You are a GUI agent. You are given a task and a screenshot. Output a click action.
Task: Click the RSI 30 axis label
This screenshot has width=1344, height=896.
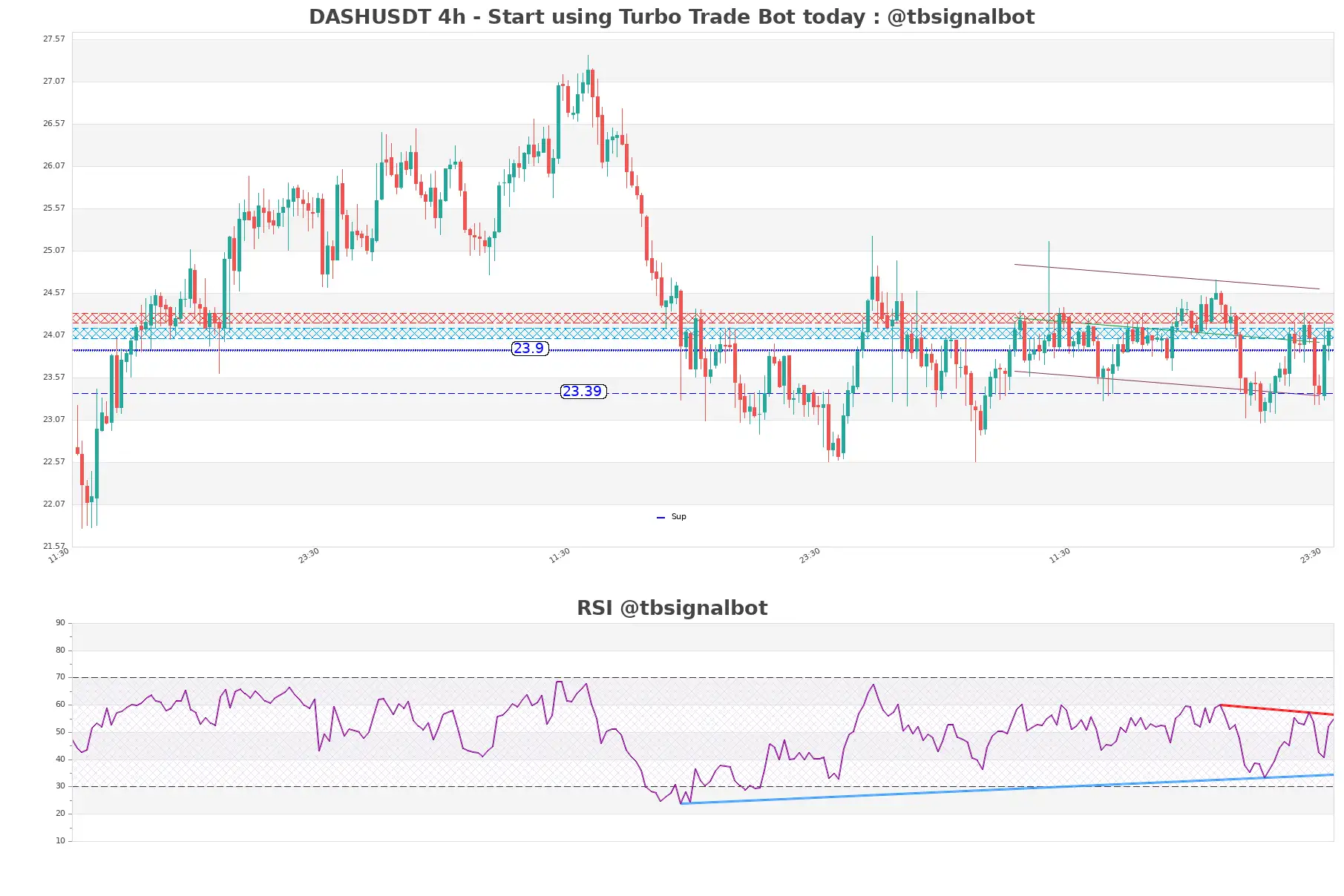click(x=60, y=785)
